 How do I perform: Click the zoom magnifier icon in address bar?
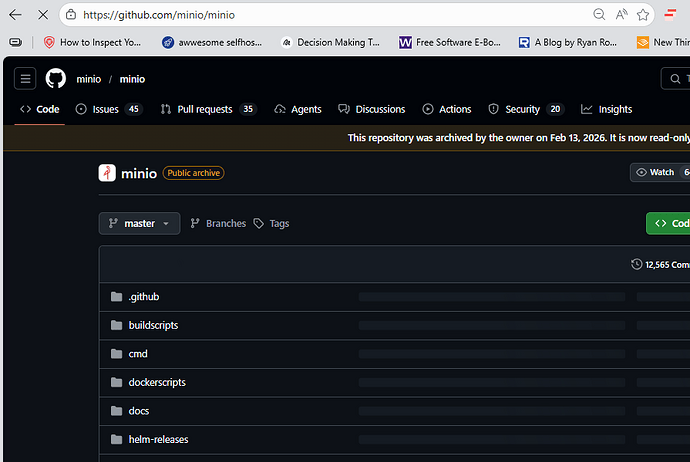pos(599,15)
